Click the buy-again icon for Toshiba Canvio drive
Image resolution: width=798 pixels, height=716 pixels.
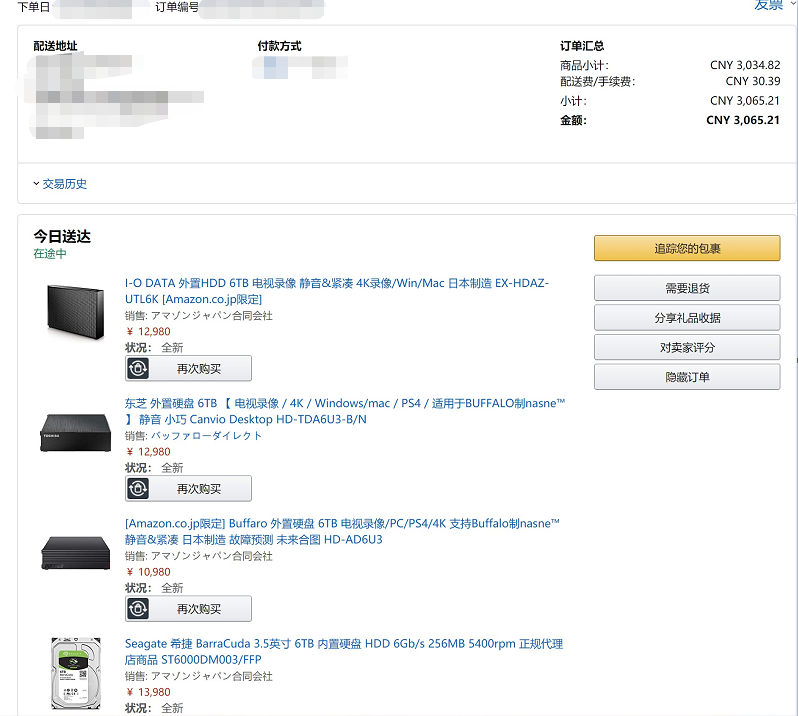tap(138, 488)
